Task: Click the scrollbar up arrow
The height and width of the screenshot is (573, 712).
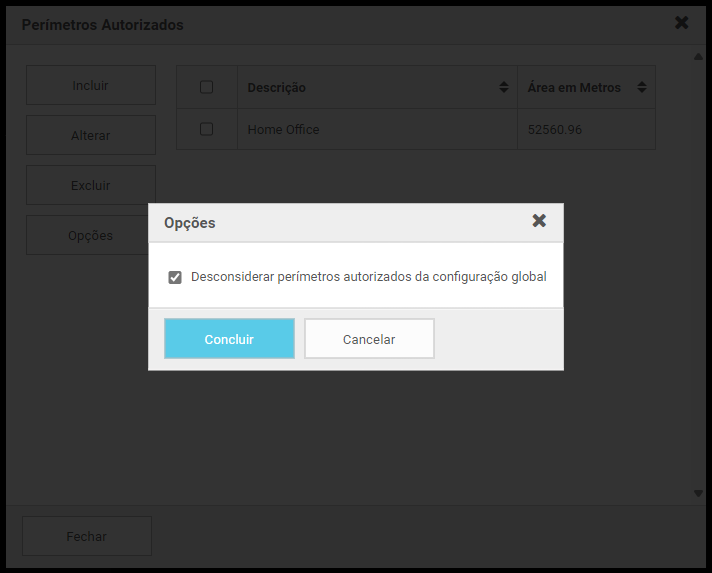Action: pyautogui.click(x=698, y=56)
